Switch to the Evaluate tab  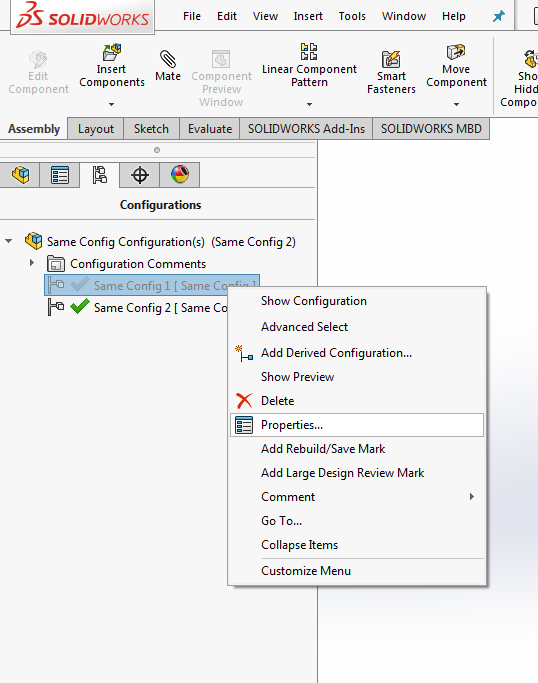point(210,129)
